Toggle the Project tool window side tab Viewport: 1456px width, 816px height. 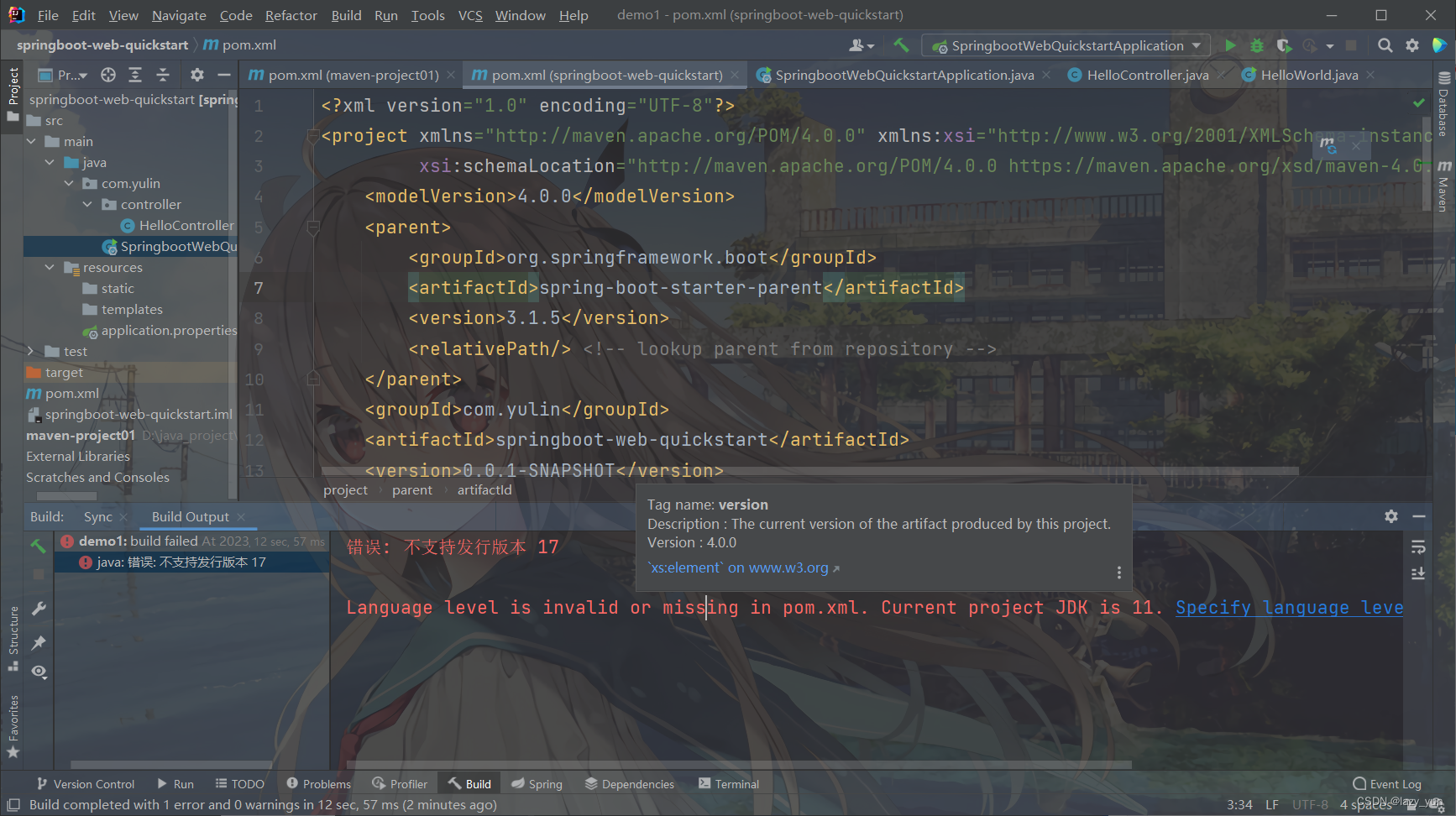[x=13, y=94]
